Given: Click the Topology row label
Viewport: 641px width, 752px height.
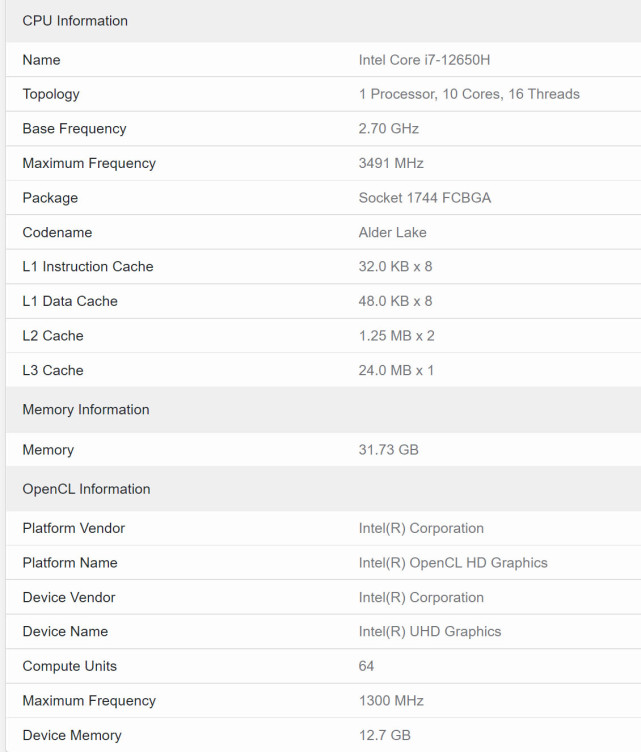Looking at the screenshot, I should pyautogui.click(x=51, y=94).
